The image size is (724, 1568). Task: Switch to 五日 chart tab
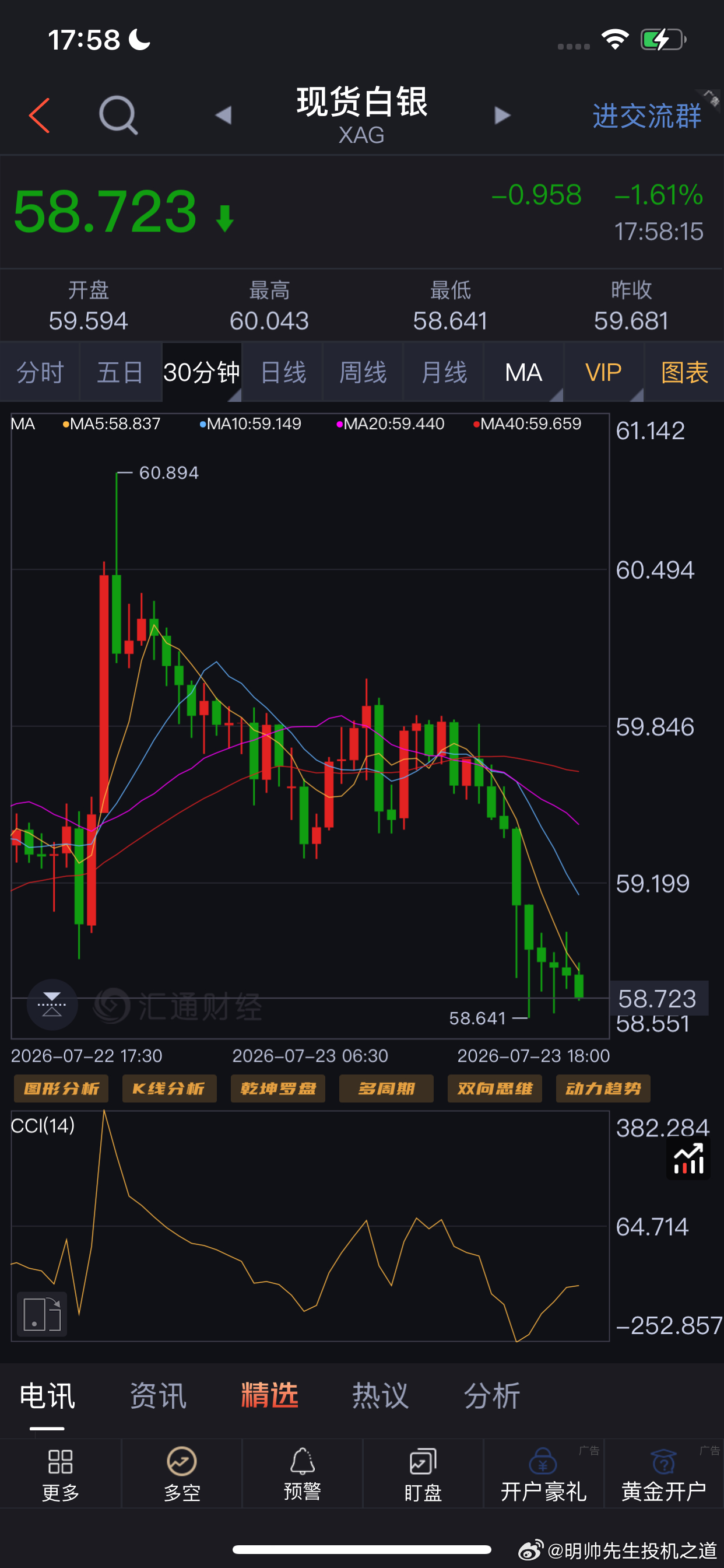121,372
